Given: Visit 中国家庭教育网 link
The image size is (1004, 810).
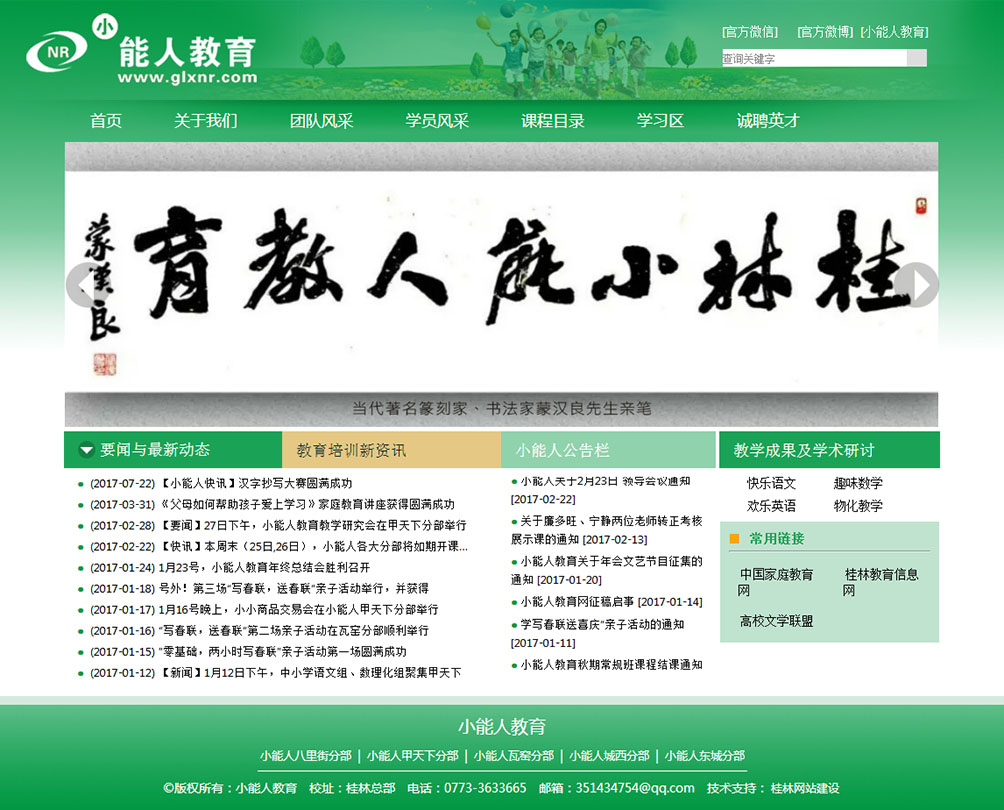Looking at the screenshot, I should pyautogui.click(x=776, y=582).
